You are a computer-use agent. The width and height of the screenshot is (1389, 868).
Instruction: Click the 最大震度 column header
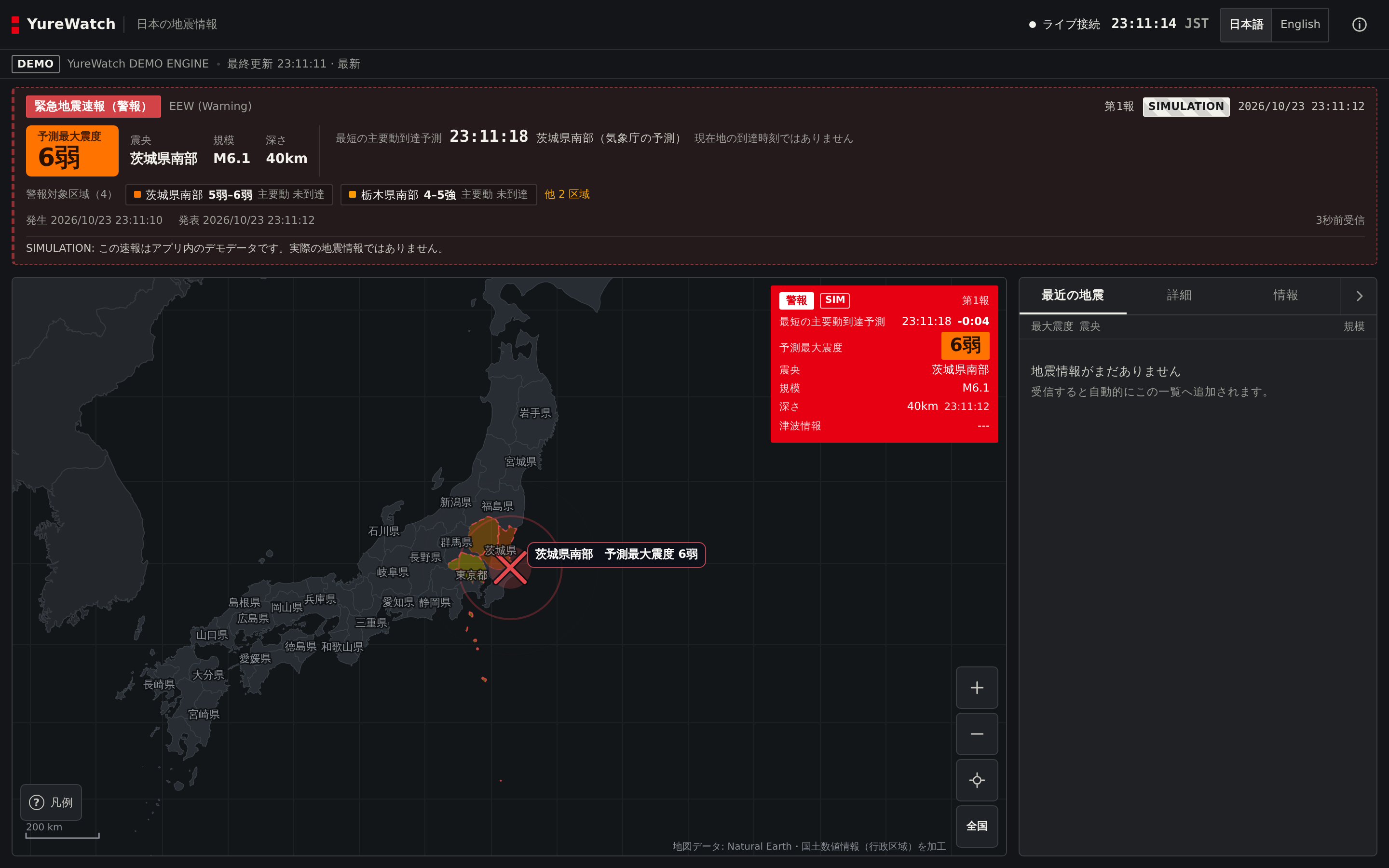1051,326
